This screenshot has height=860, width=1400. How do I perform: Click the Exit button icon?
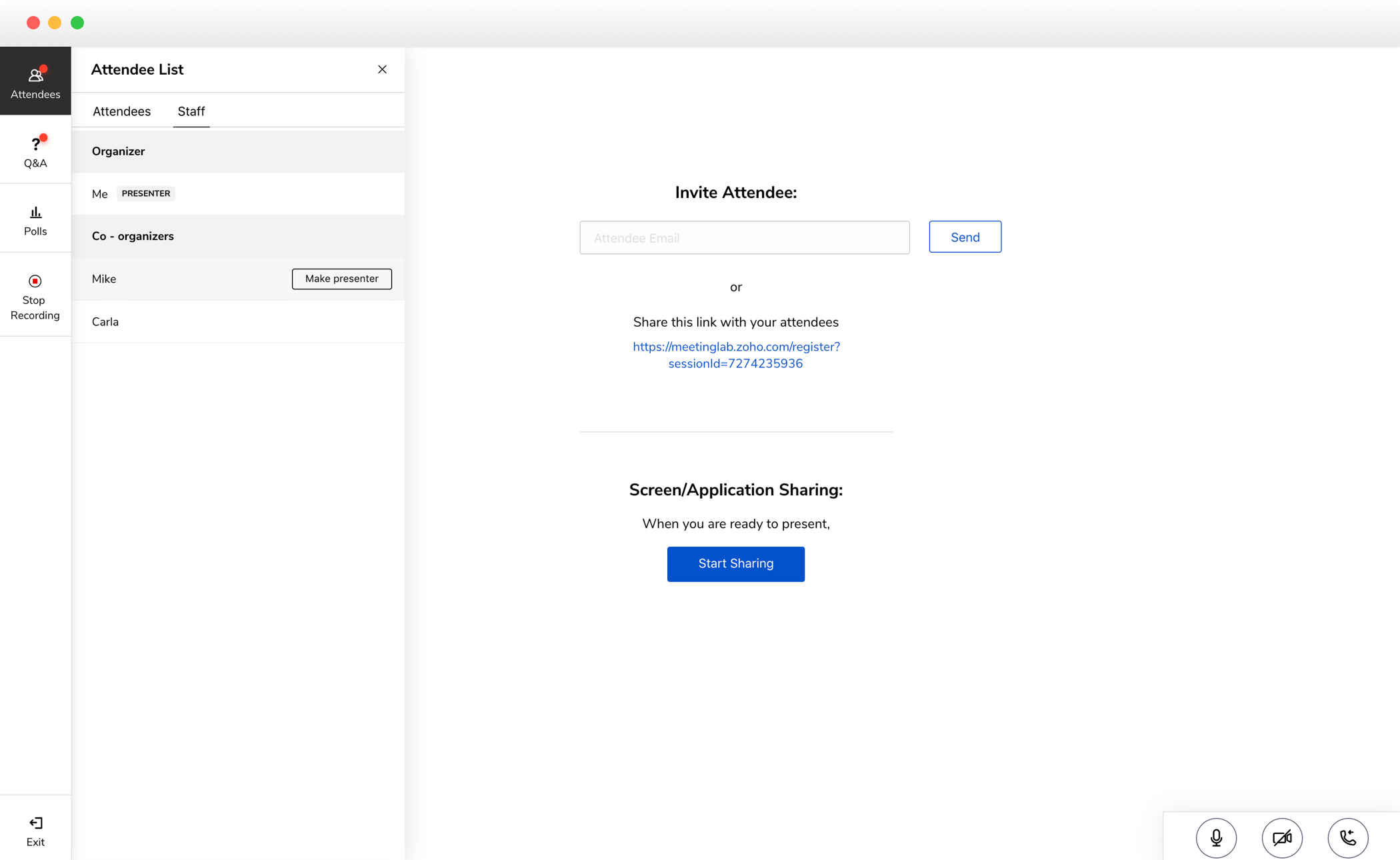(x=36, y=823)
